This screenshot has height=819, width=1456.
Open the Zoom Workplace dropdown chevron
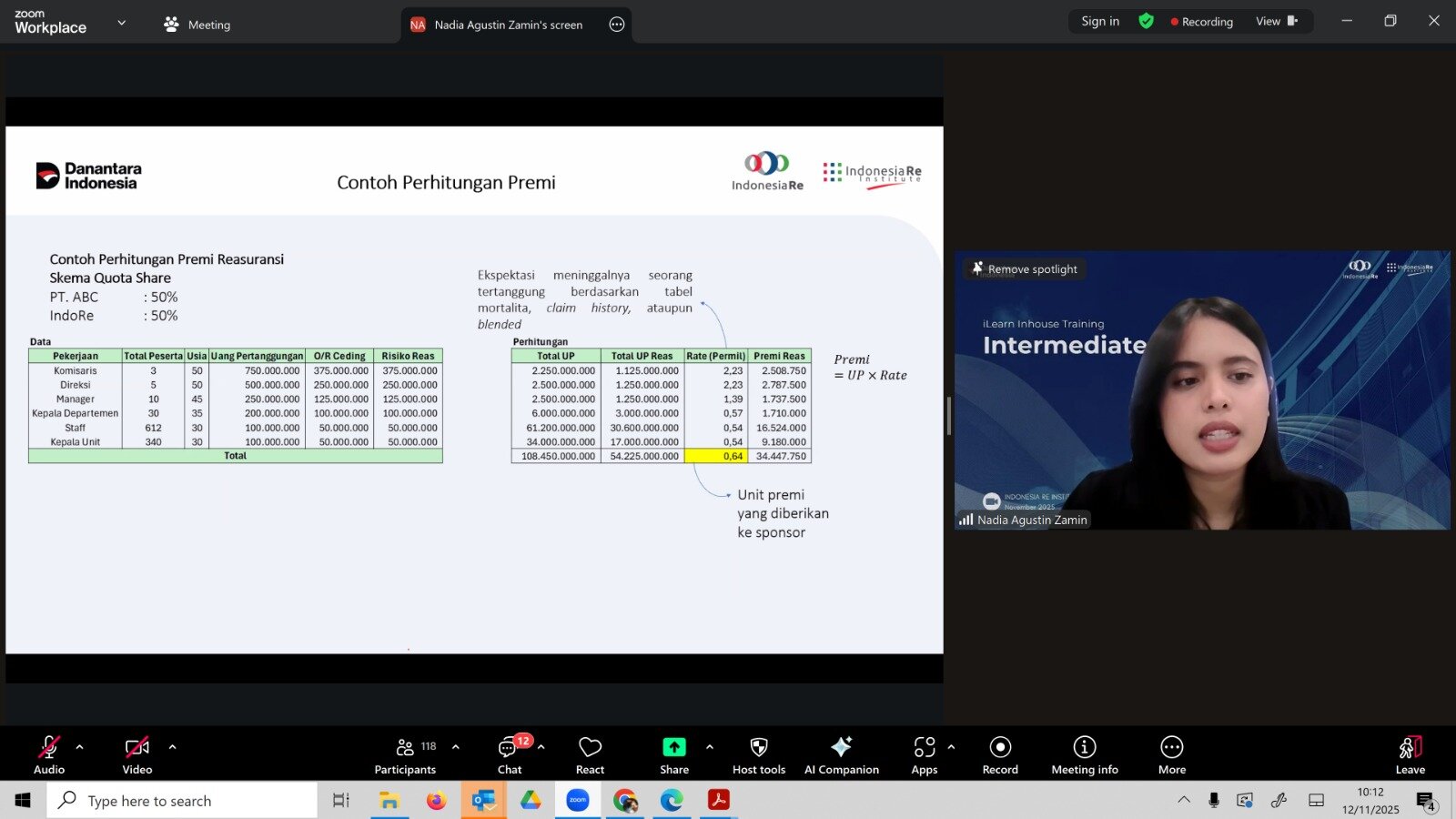(x=122, y=23)
